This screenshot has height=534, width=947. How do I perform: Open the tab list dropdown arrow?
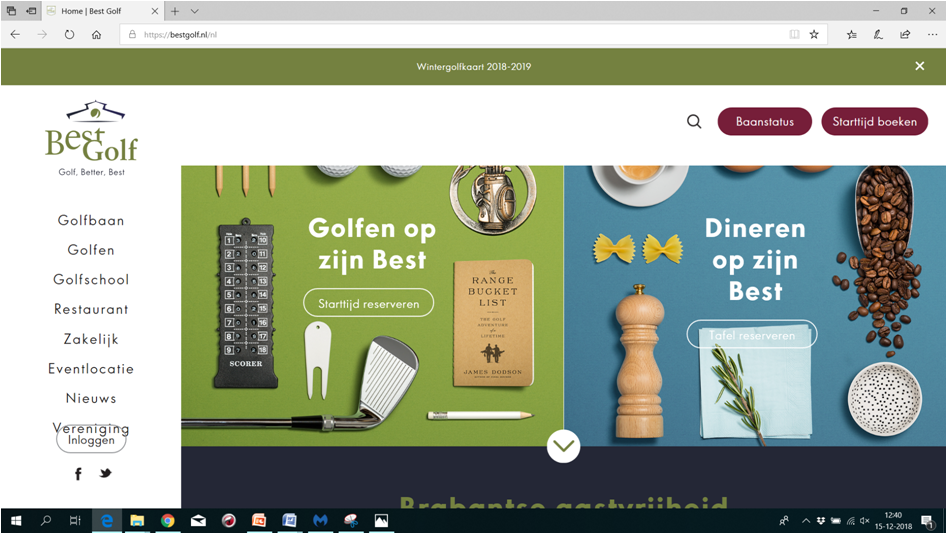tap(194, 11)
